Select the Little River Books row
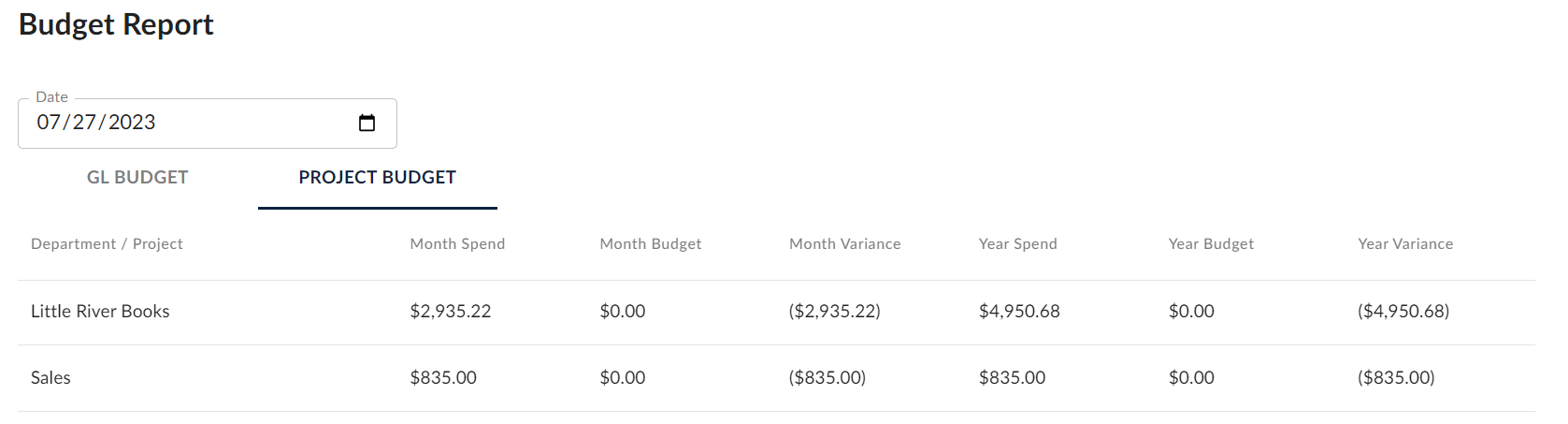This screenshot has width=1568, height=424. [100, 312]
